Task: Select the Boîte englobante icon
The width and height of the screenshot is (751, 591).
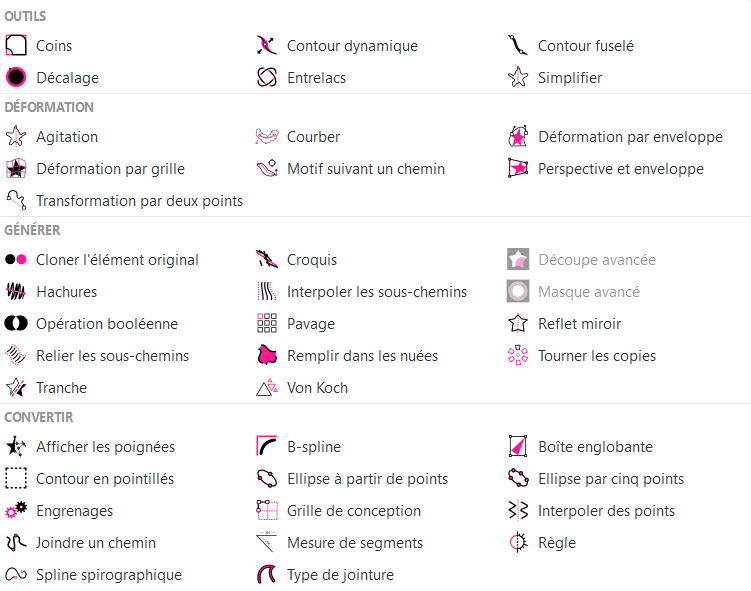Action: click(518, 447)
